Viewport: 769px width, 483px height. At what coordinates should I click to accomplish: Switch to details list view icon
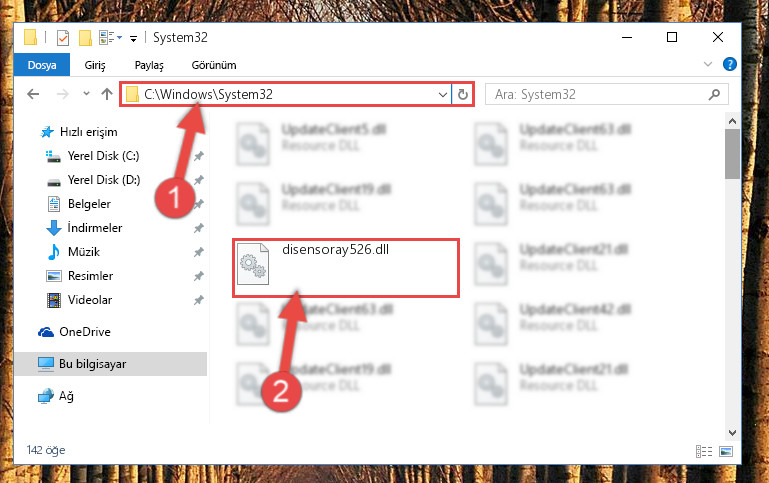pyautogui.click(x=704, y=451)
